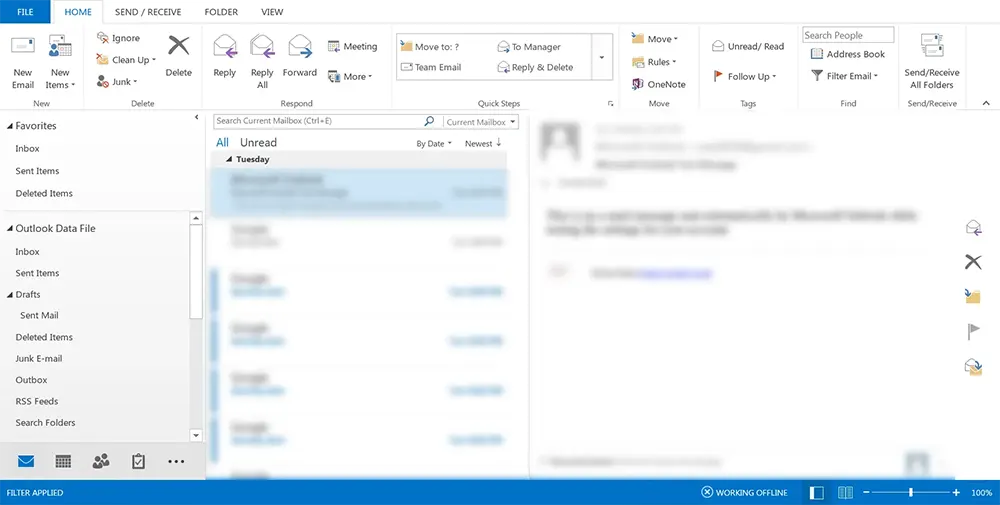Open the Move dropdown in ribbon
Viewport: 1000px width, 505px height.
pos(655,39)
